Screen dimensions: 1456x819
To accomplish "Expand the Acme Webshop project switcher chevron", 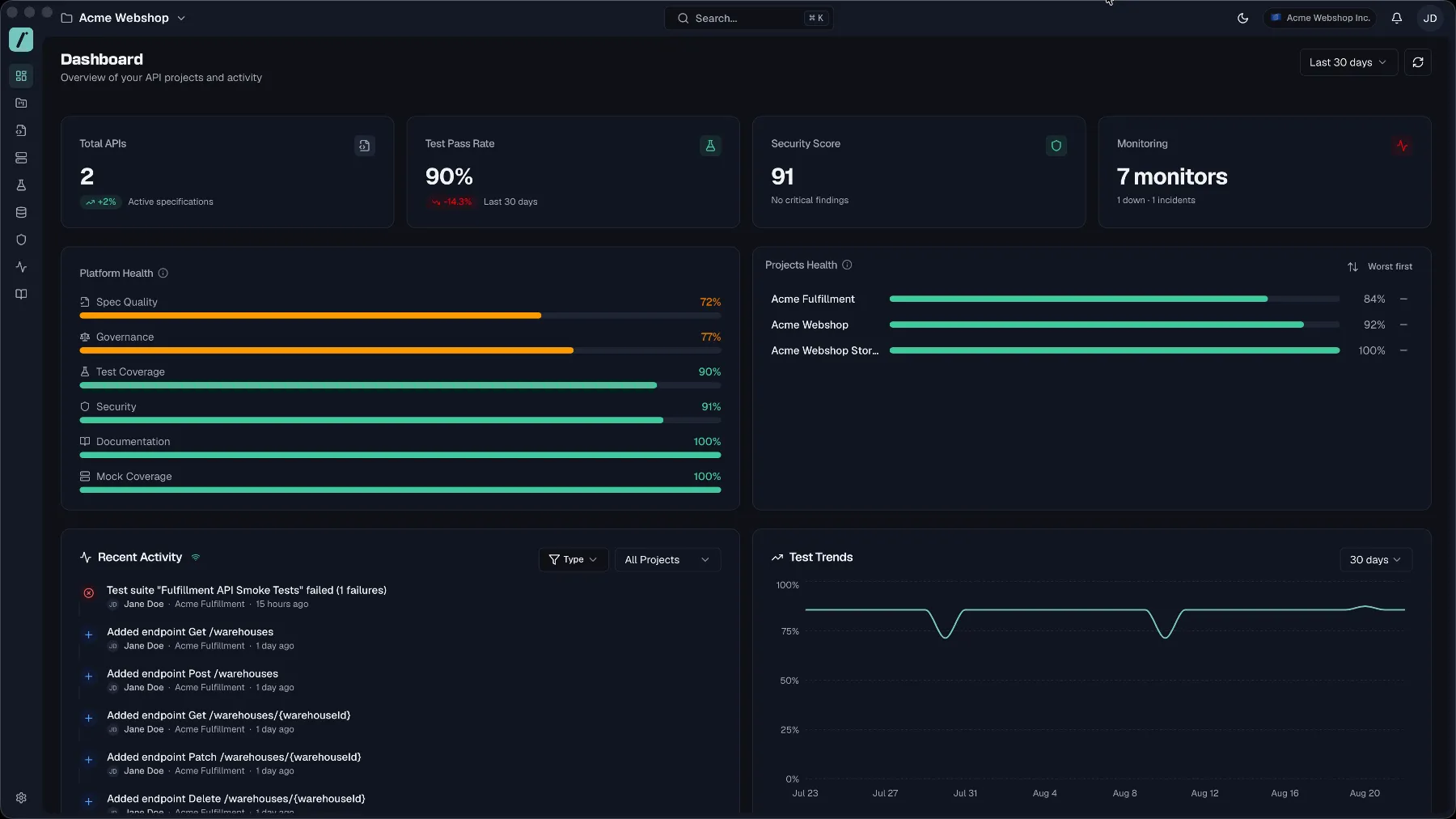I will tap(181, 18).
